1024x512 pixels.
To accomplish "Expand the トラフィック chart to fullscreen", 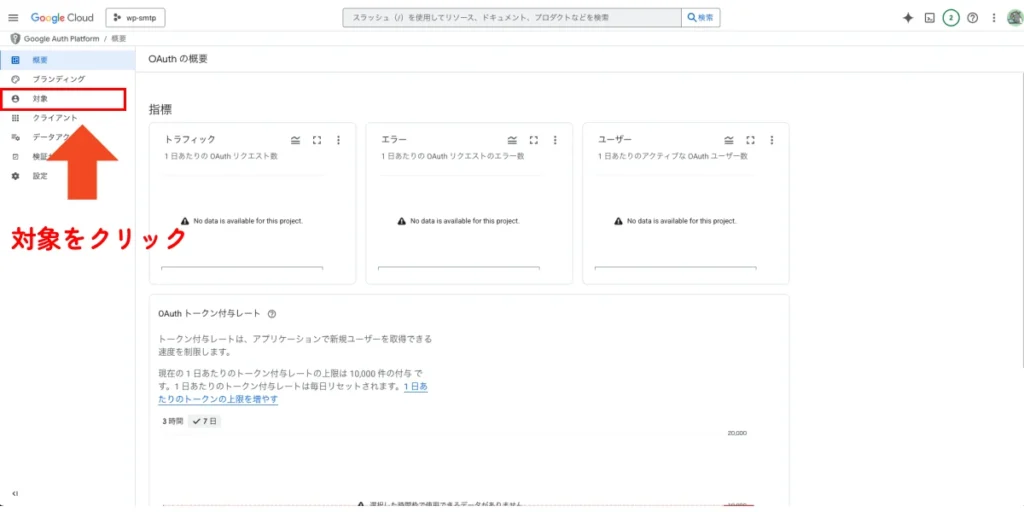I will (x=317, y=140).
